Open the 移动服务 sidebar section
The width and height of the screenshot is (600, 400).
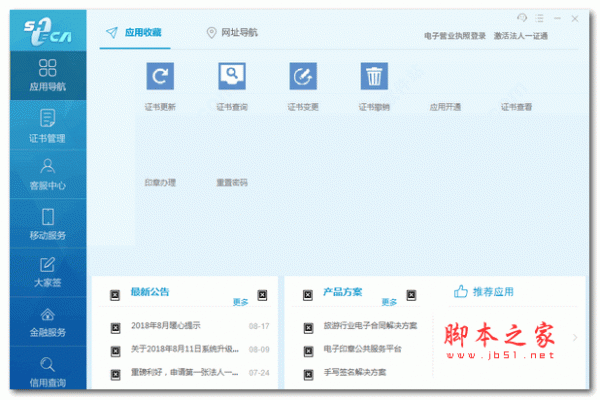(x=48, y=224)
